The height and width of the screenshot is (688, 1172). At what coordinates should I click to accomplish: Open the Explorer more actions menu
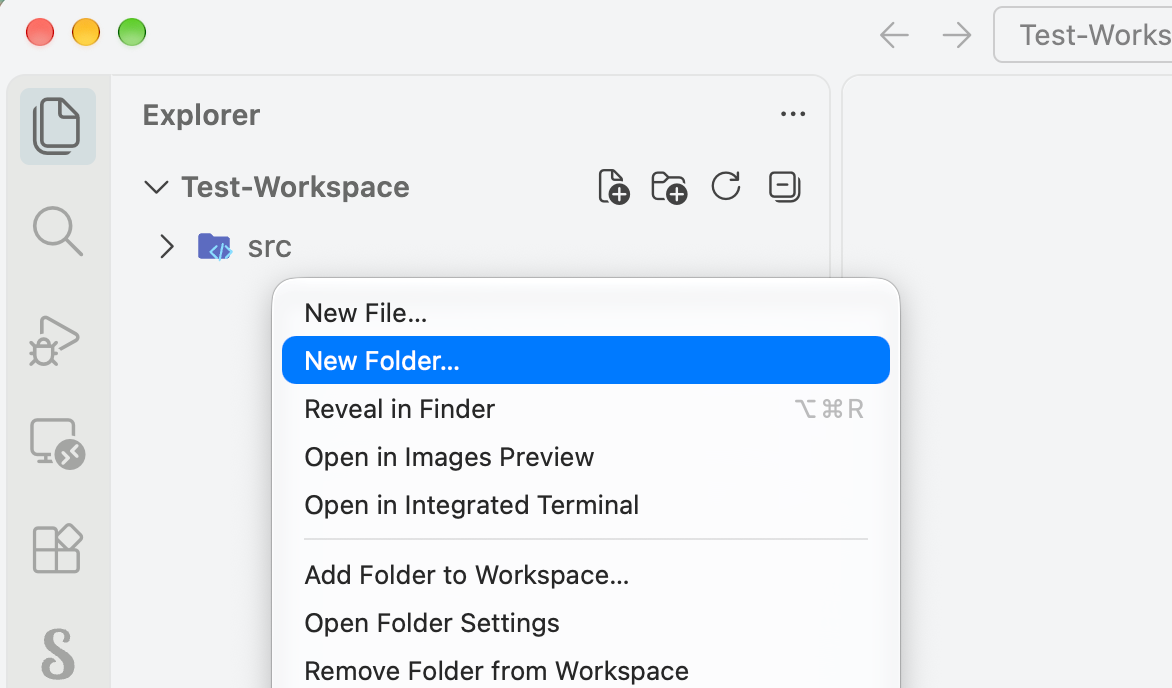pos(793,114)
